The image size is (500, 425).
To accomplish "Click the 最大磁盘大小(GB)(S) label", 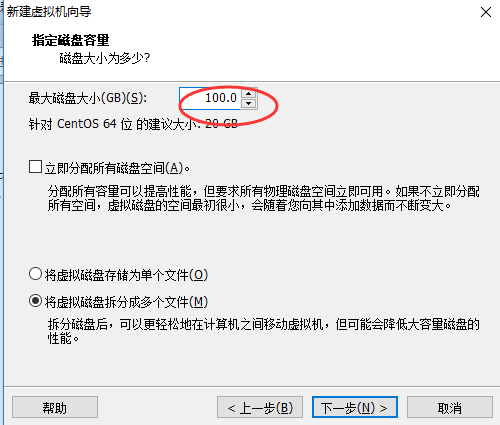I will (x=88, y=98).
